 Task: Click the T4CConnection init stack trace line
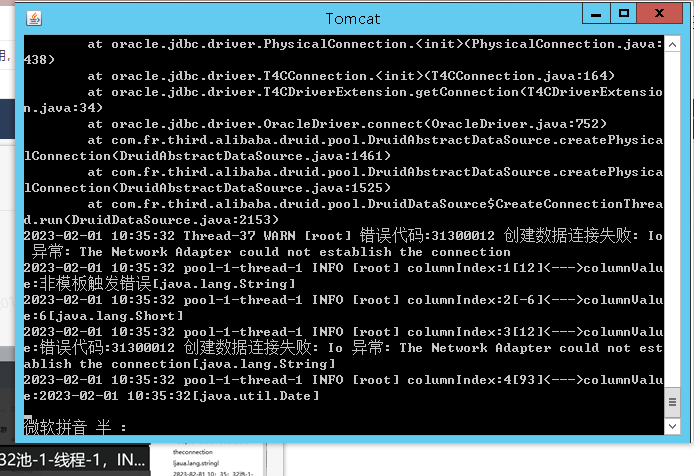pyautogui.click(x=351, y=76)
